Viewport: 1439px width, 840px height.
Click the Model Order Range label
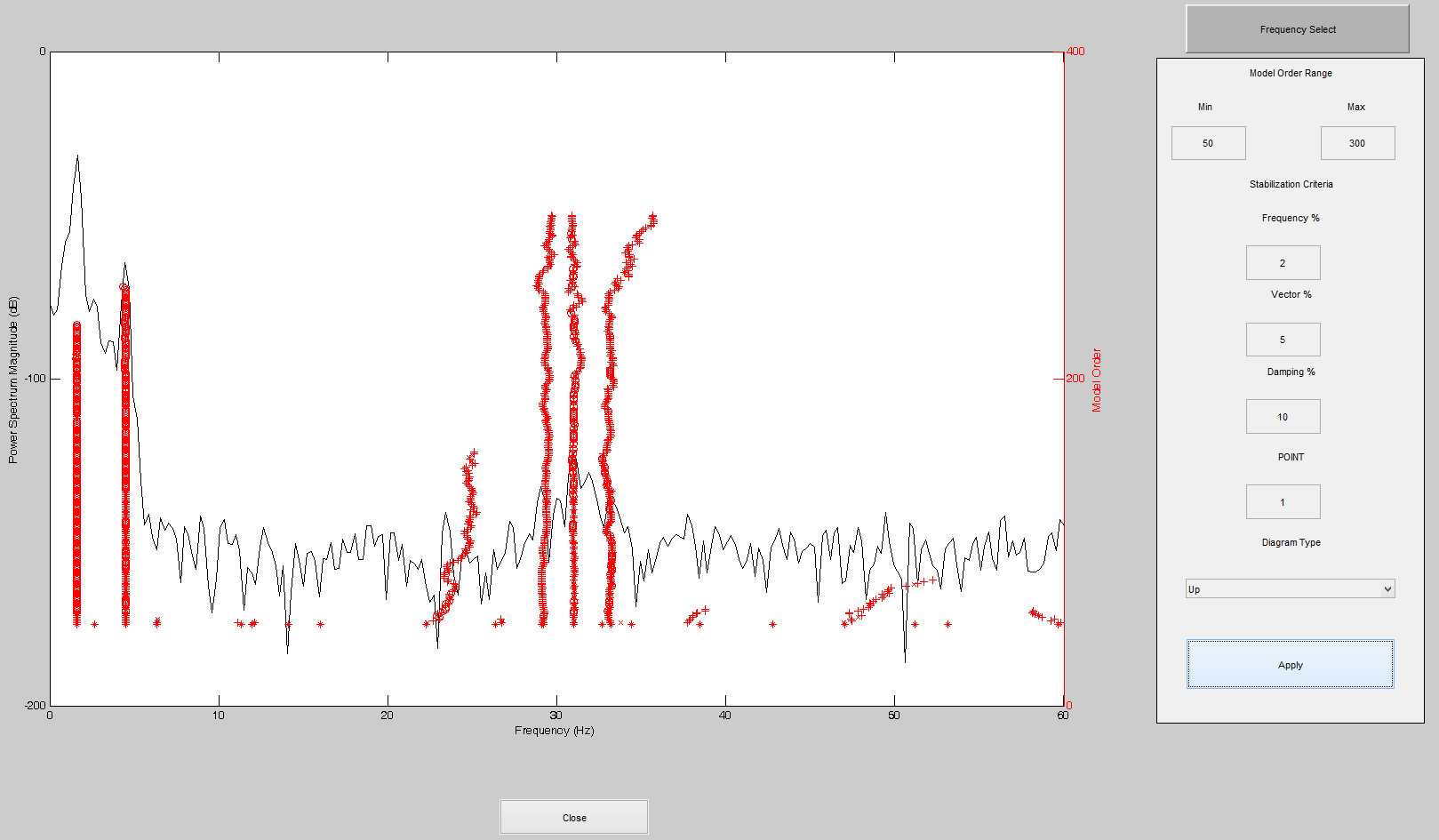point(1291,73)
